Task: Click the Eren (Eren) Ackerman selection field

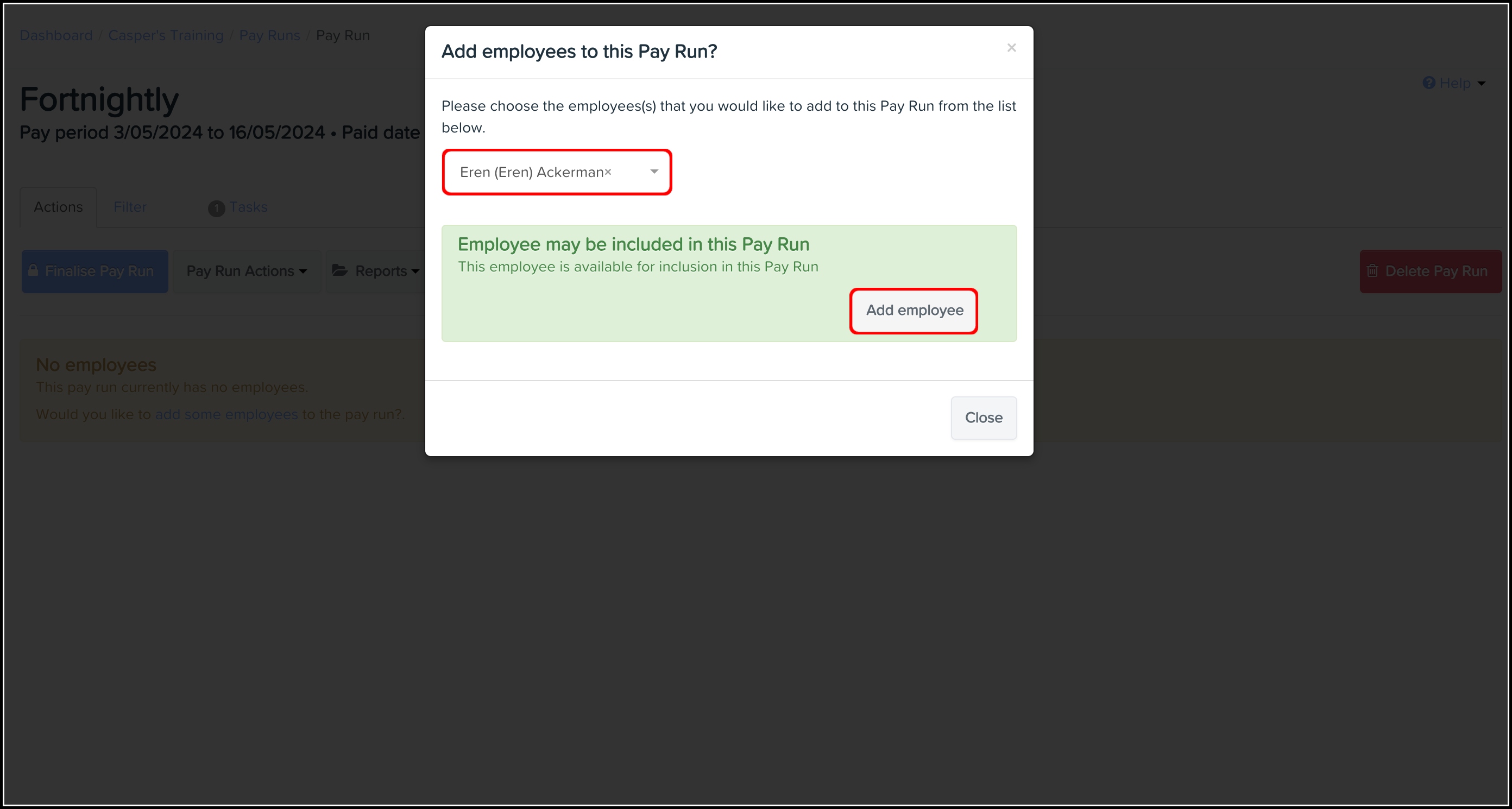Action: click(x=557, y=172)
